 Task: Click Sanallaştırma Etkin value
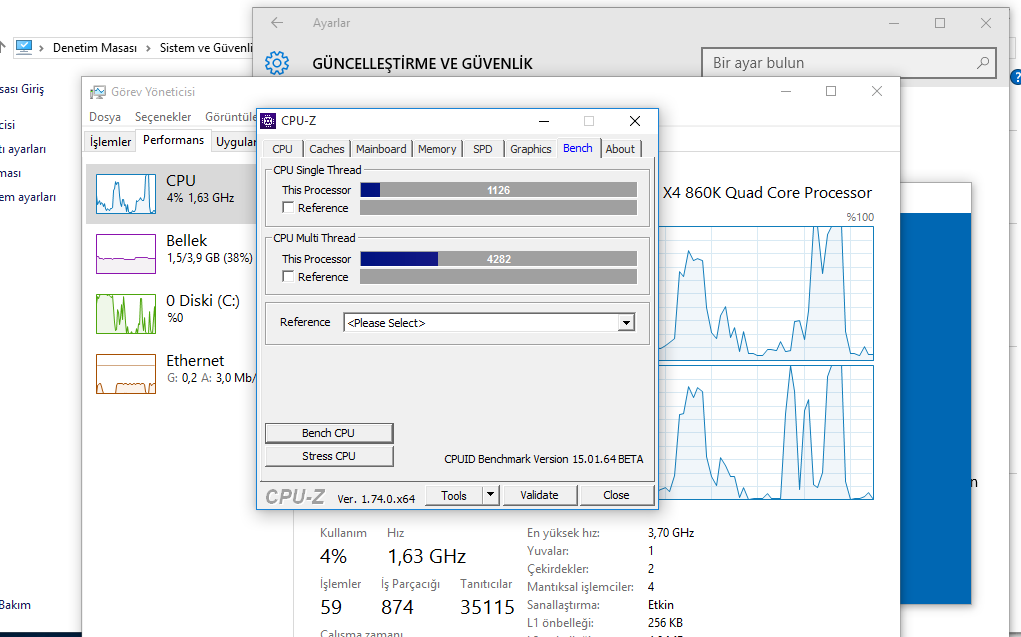[x=661, y=605]
